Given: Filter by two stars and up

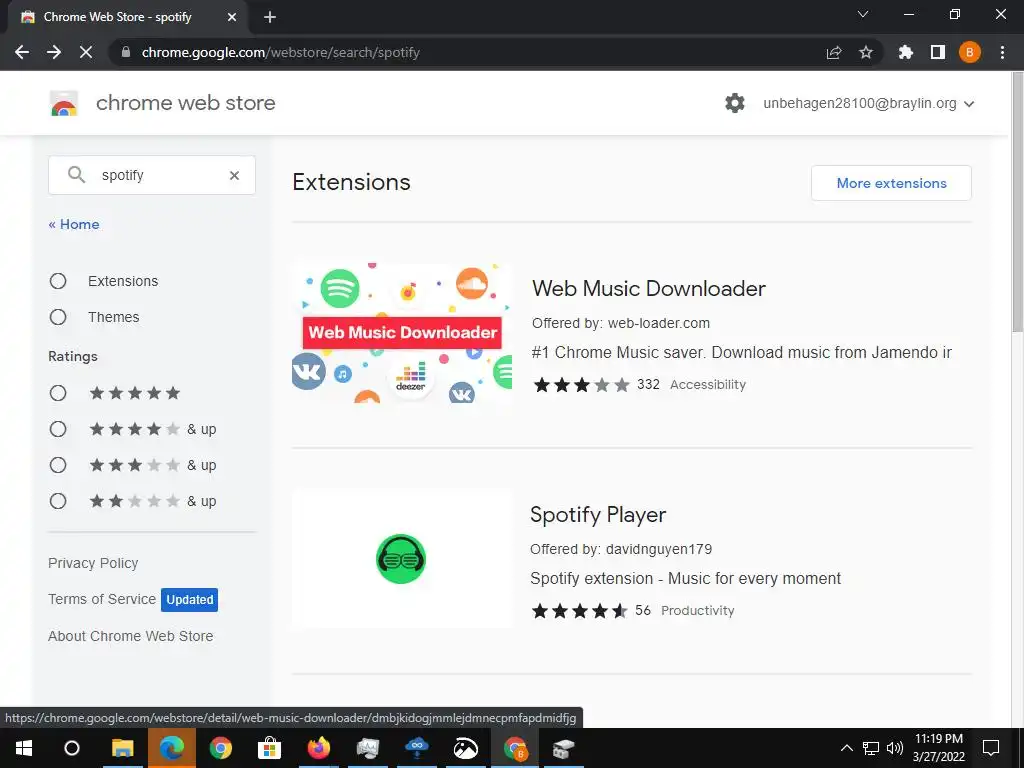Looking at the screenshot, I should pos(58,501).
